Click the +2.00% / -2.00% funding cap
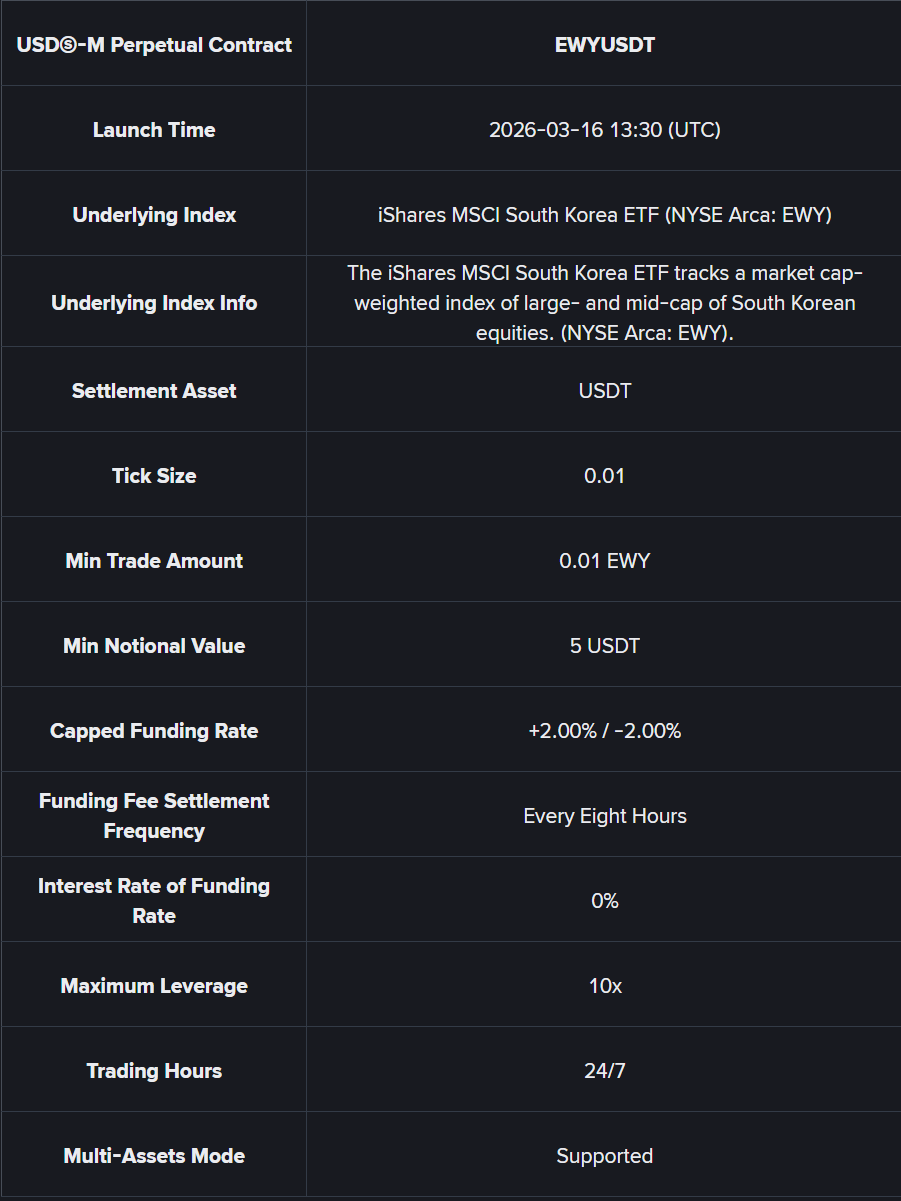The height and width of the screenshot is (1201, 901). [x=604, y=730]
